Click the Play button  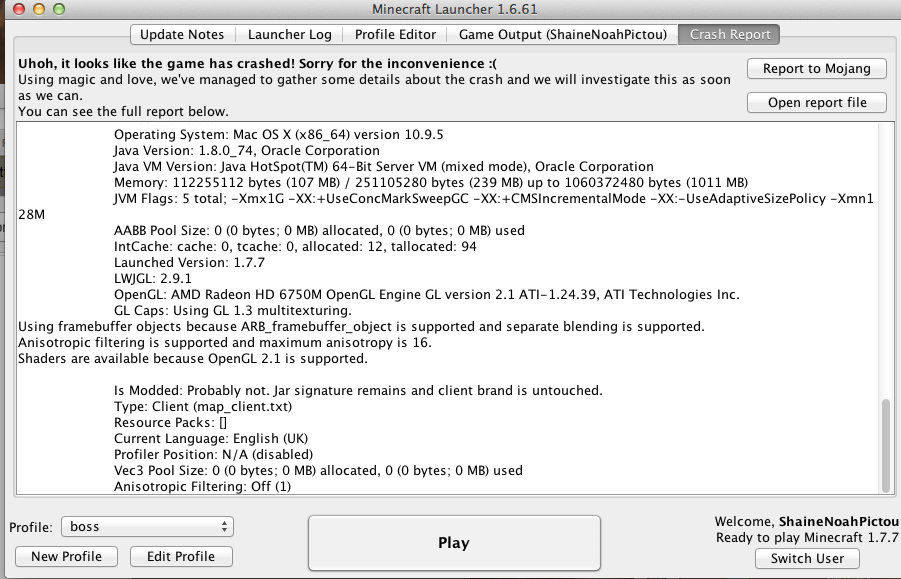pos(454,543)
